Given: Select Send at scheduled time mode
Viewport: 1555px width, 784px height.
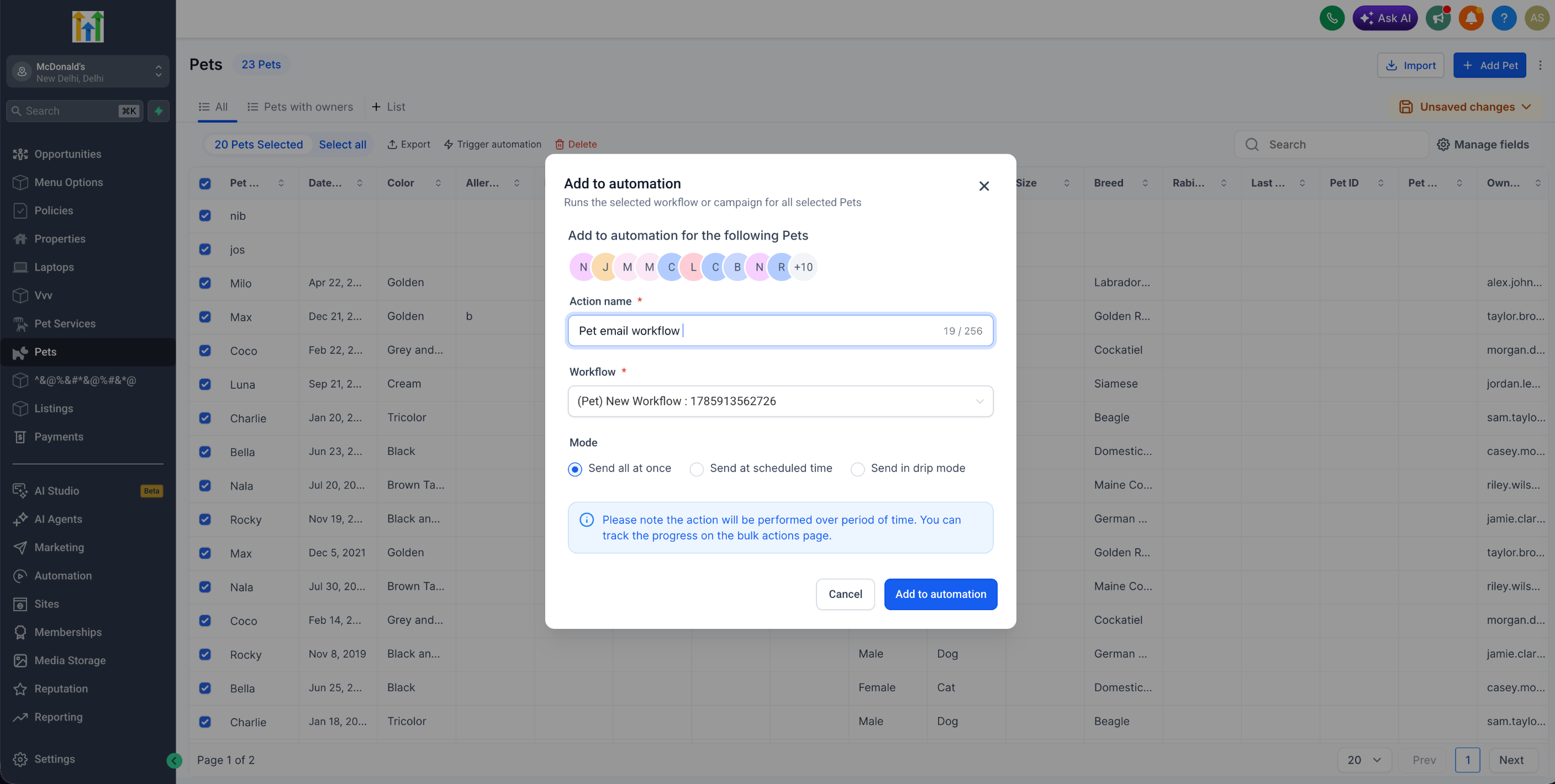Looking at the screenshot, I should [x=761, y=468].
